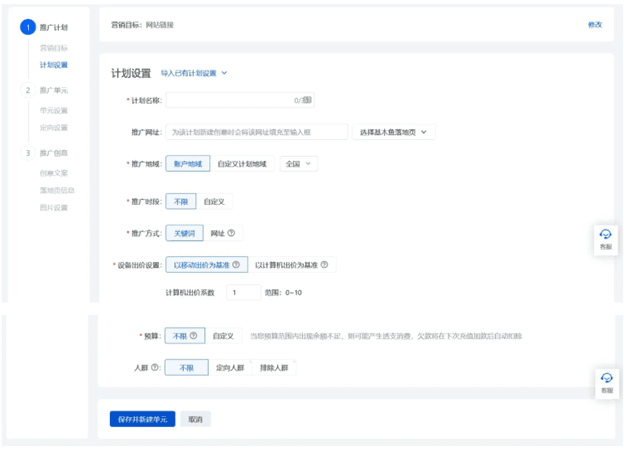Click help icon on 以计算机出价为基准
Image resolution: width=624 pixels, height=451 pixels.
324,265
